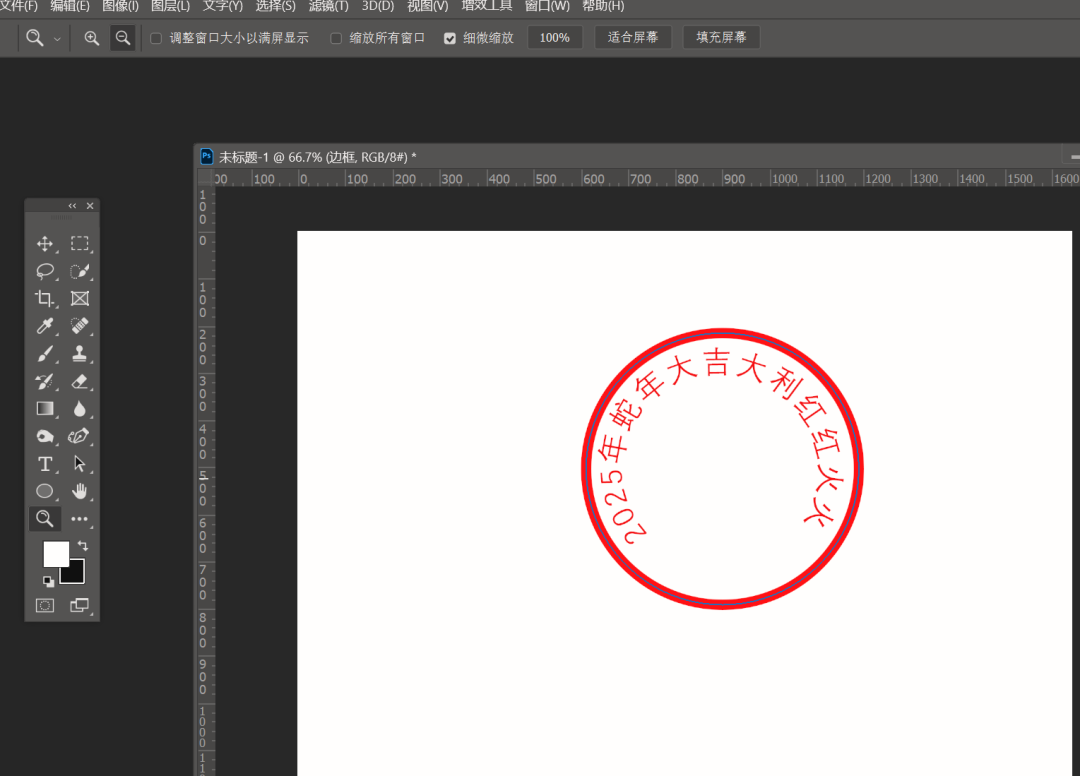Screen dimensions: 1080x776
Task: Select the History Brush tool
Action: click(45, 381)
